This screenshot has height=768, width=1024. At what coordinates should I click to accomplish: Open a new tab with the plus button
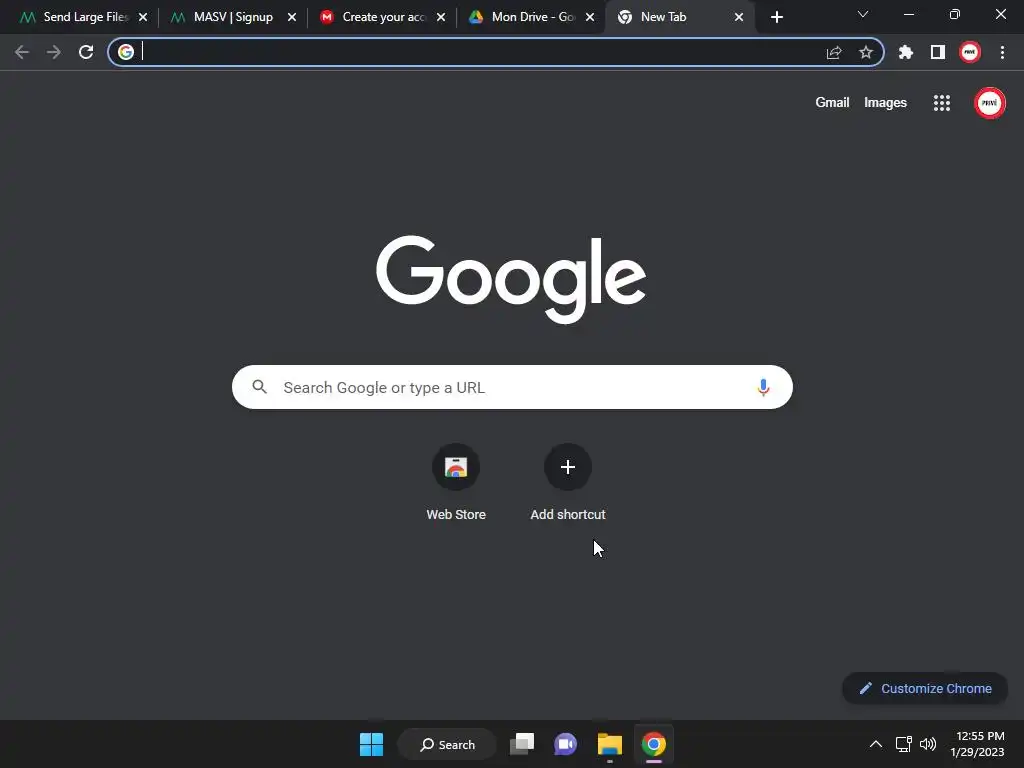click(x=776, y=17)
